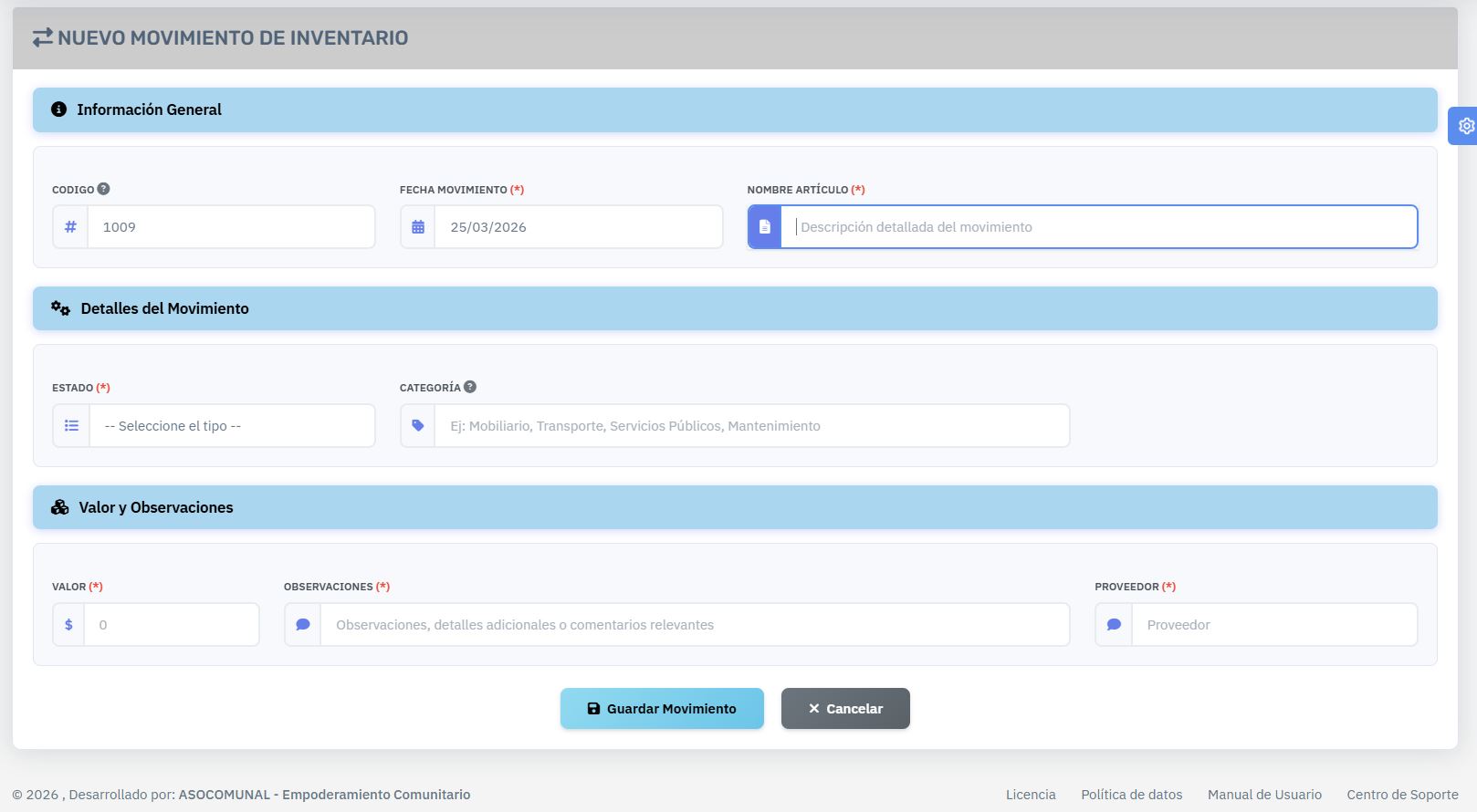Go to Centro de Soporte link
1477x812 pixels.
tap(1402, 795)
